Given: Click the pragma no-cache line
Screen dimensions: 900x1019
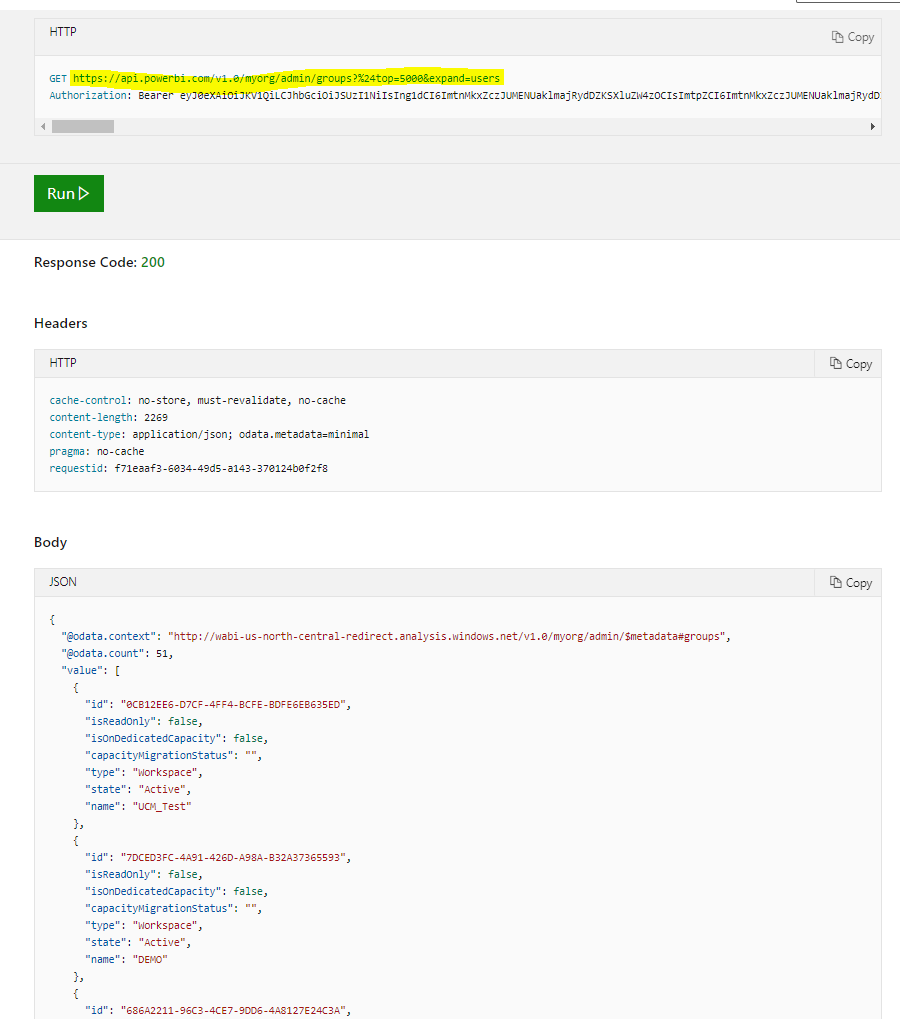Looking at the screenshot, I should pos(97,451).
